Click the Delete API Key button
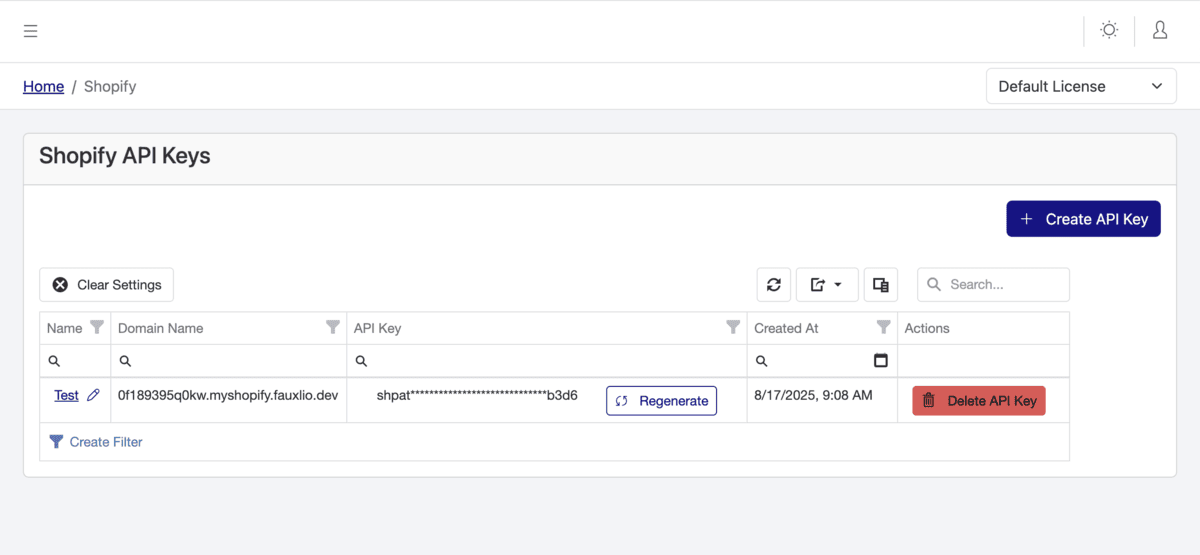 click(x=979, y=400)
